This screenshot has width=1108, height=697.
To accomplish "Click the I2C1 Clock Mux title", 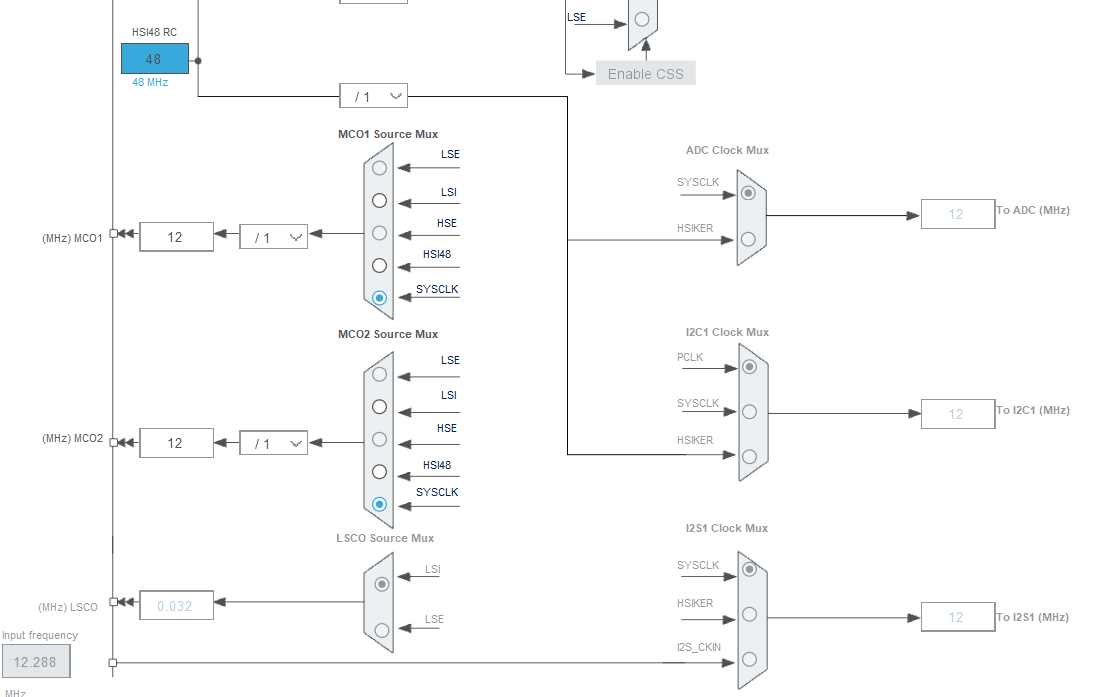I will pyautogui.click(x=727, y=332).
